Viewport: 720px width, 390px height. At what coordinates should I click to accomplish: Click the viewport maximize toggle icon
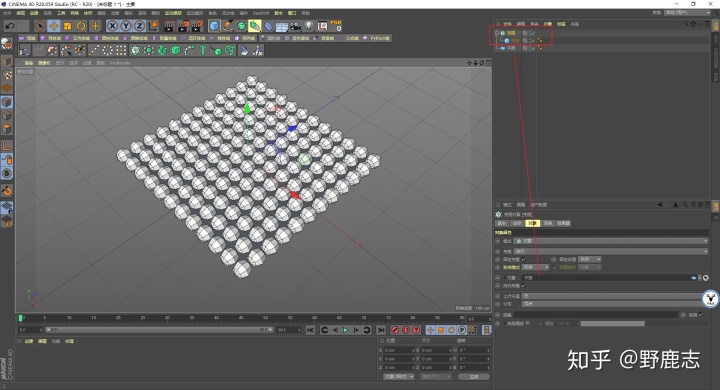point(488,63)
